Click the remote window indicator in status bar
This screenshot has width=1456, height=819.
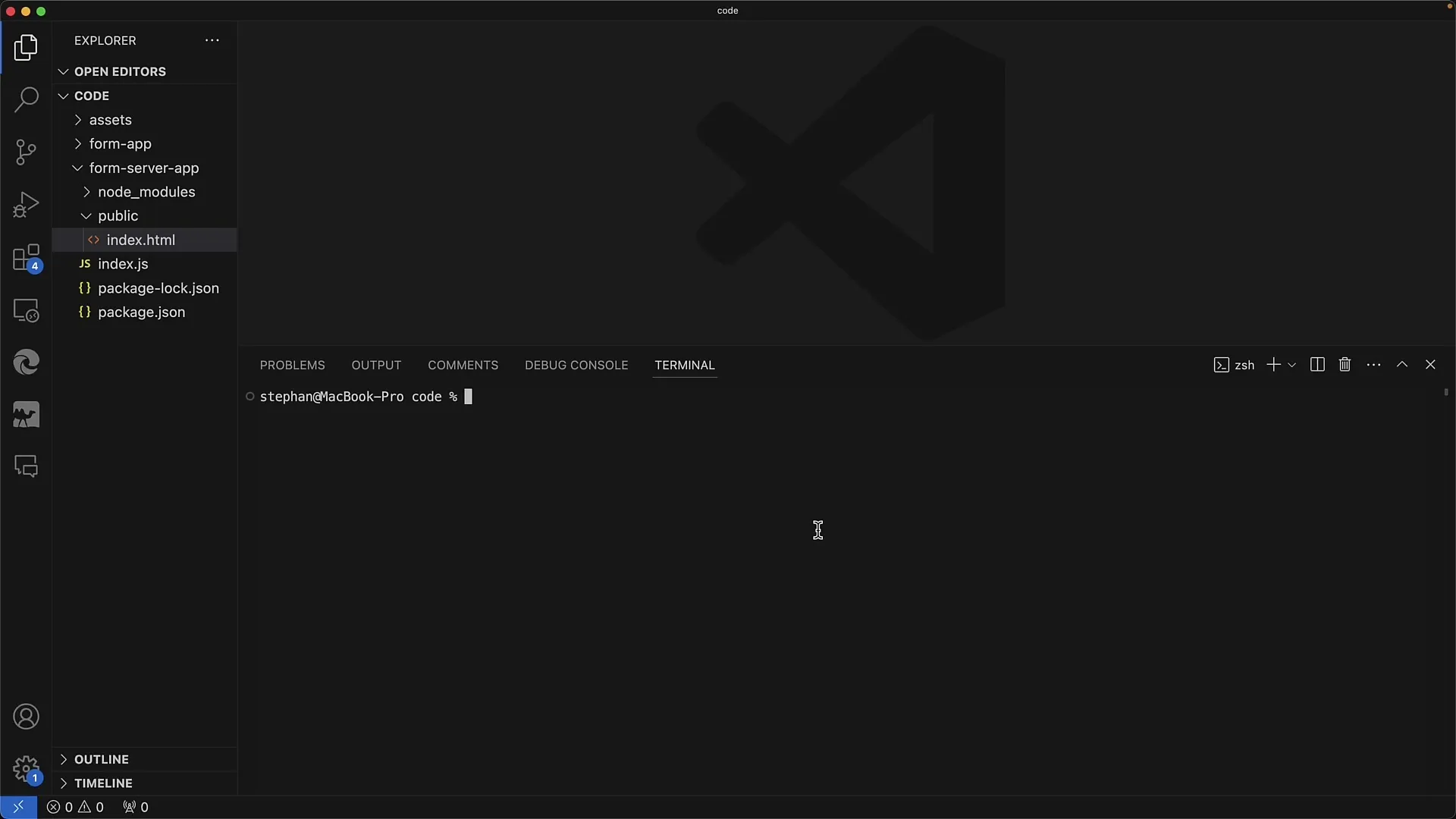point(18,807)
